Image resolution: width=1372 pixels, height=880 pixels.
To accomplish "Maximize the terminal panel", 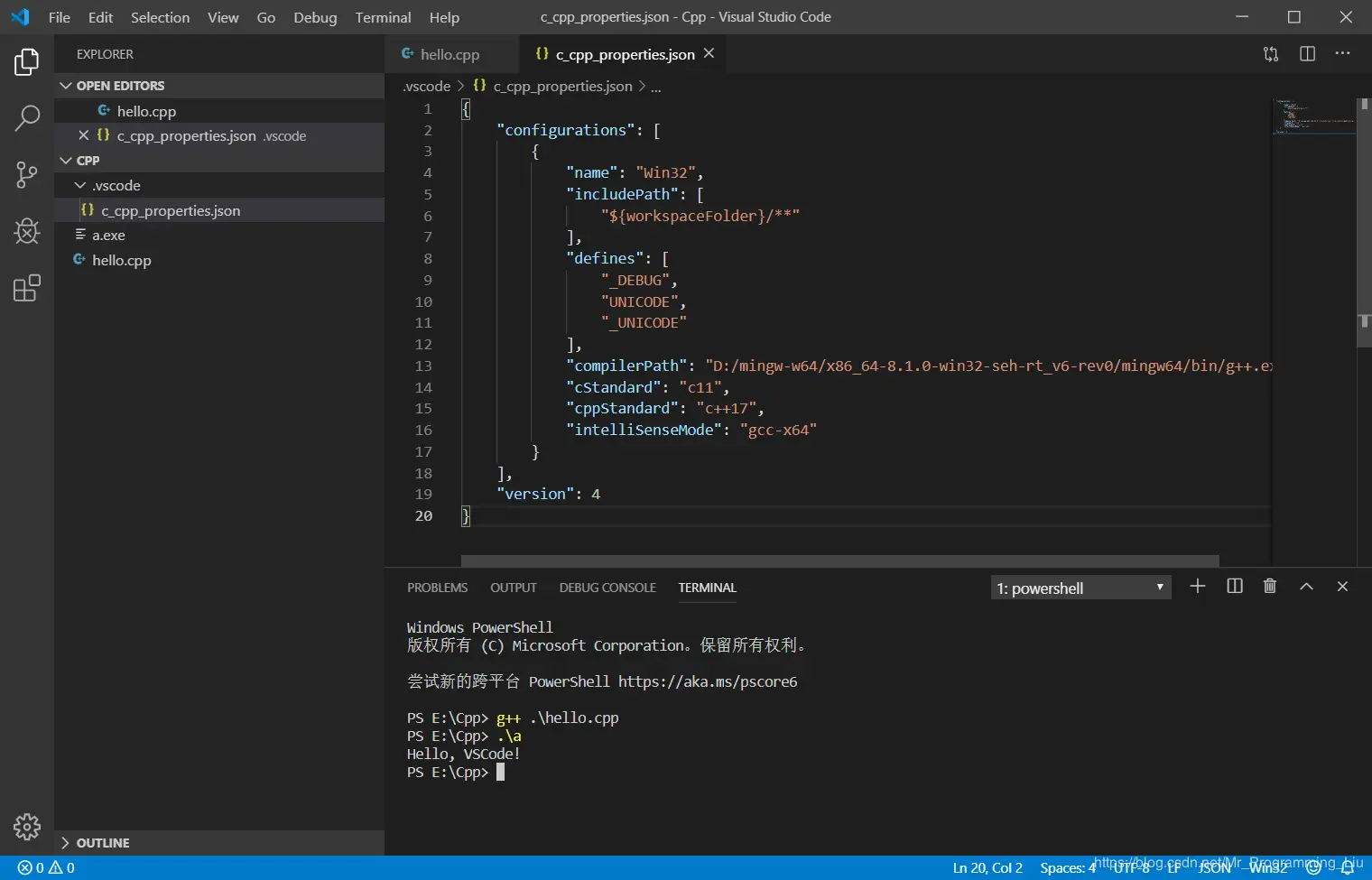I will 1306,587.
